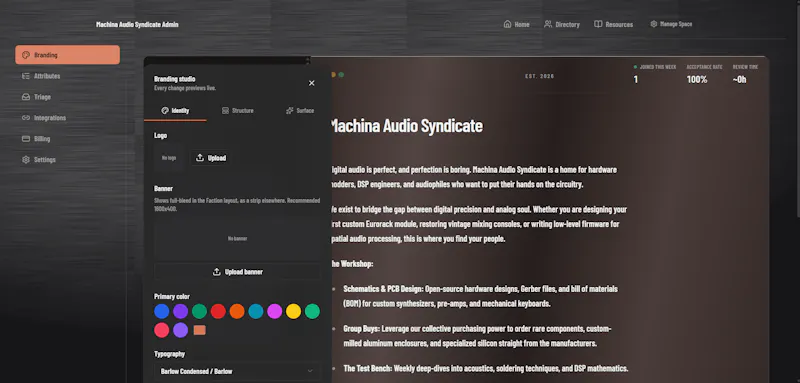Click the Schematics & PCB Design bullet

point(481,296)
